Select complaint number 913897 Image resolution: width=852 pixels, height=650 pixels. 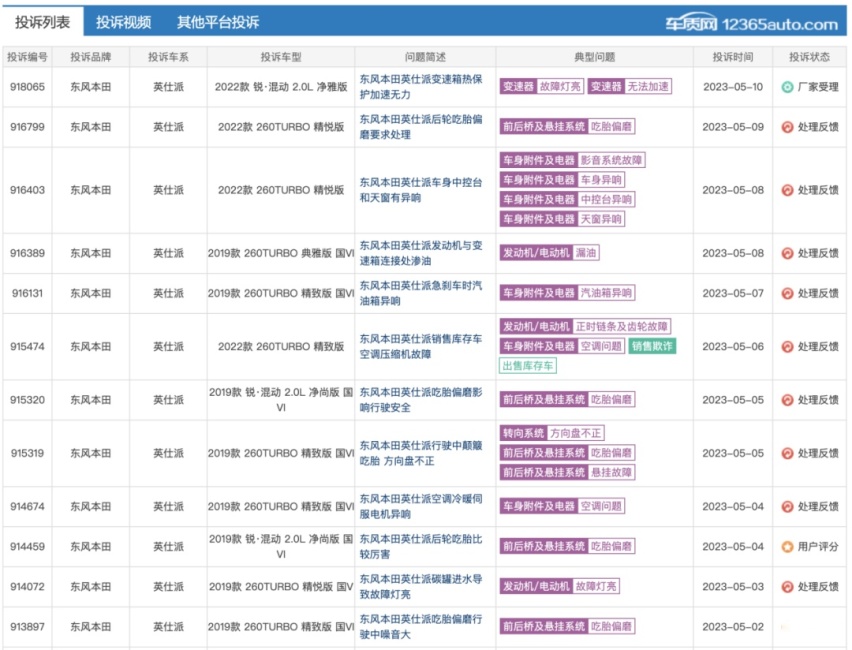[x=27, y=627]
